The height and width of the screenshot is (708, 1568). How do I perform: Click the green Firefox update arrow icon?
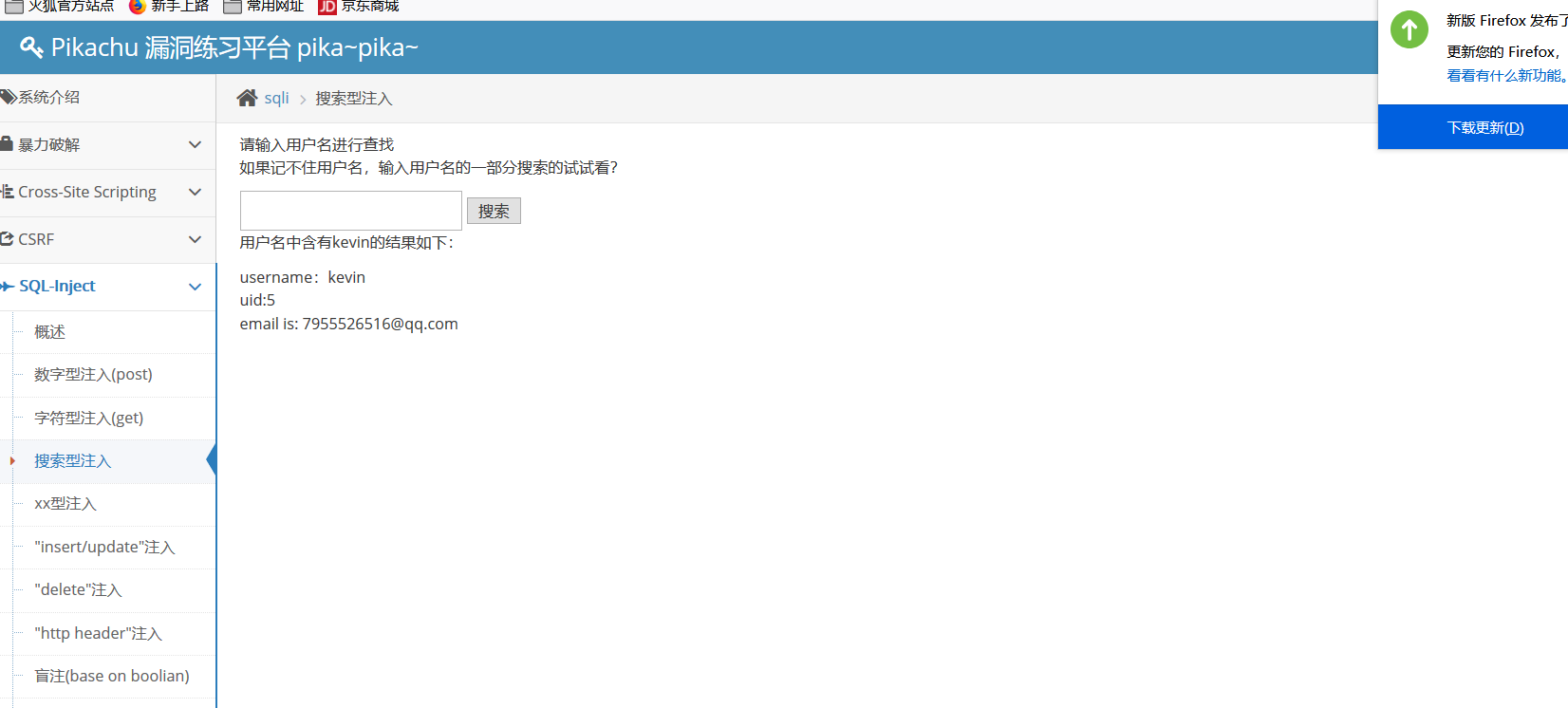coord(1409,29)
